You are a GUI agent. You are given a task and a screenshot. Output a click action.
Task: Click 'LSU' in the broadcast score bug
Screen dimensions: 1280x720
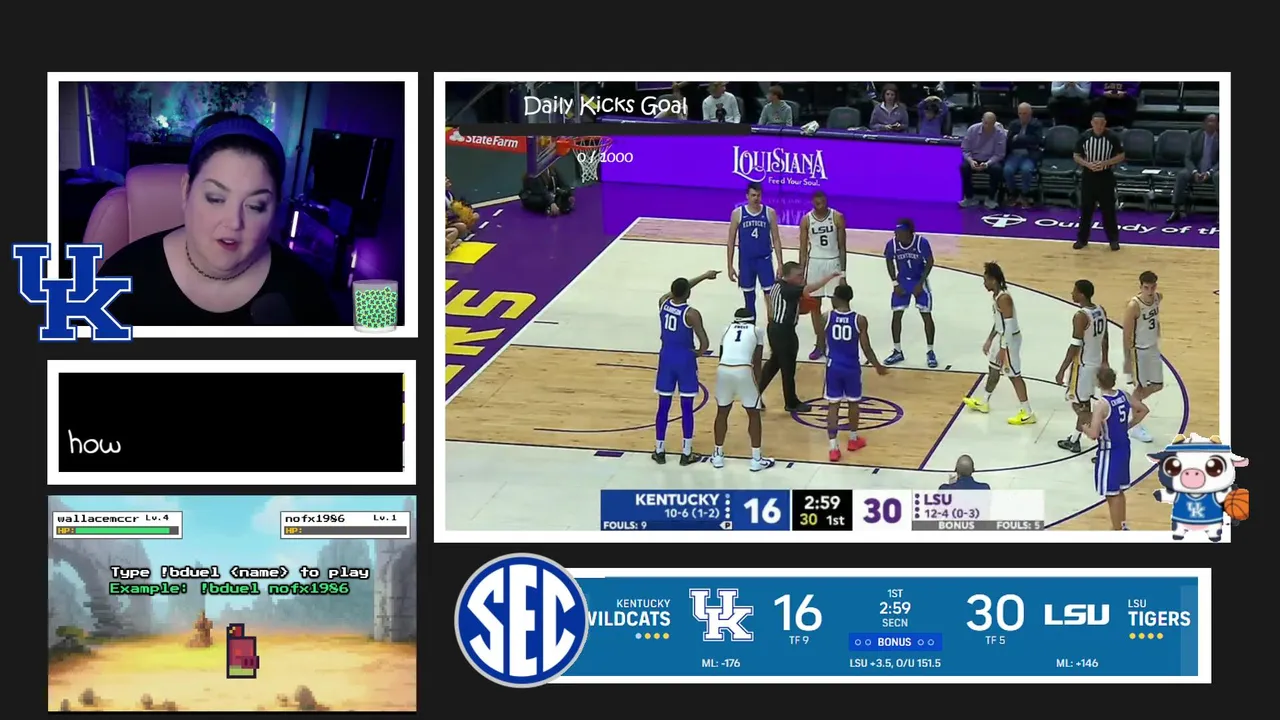click(938, 500)
